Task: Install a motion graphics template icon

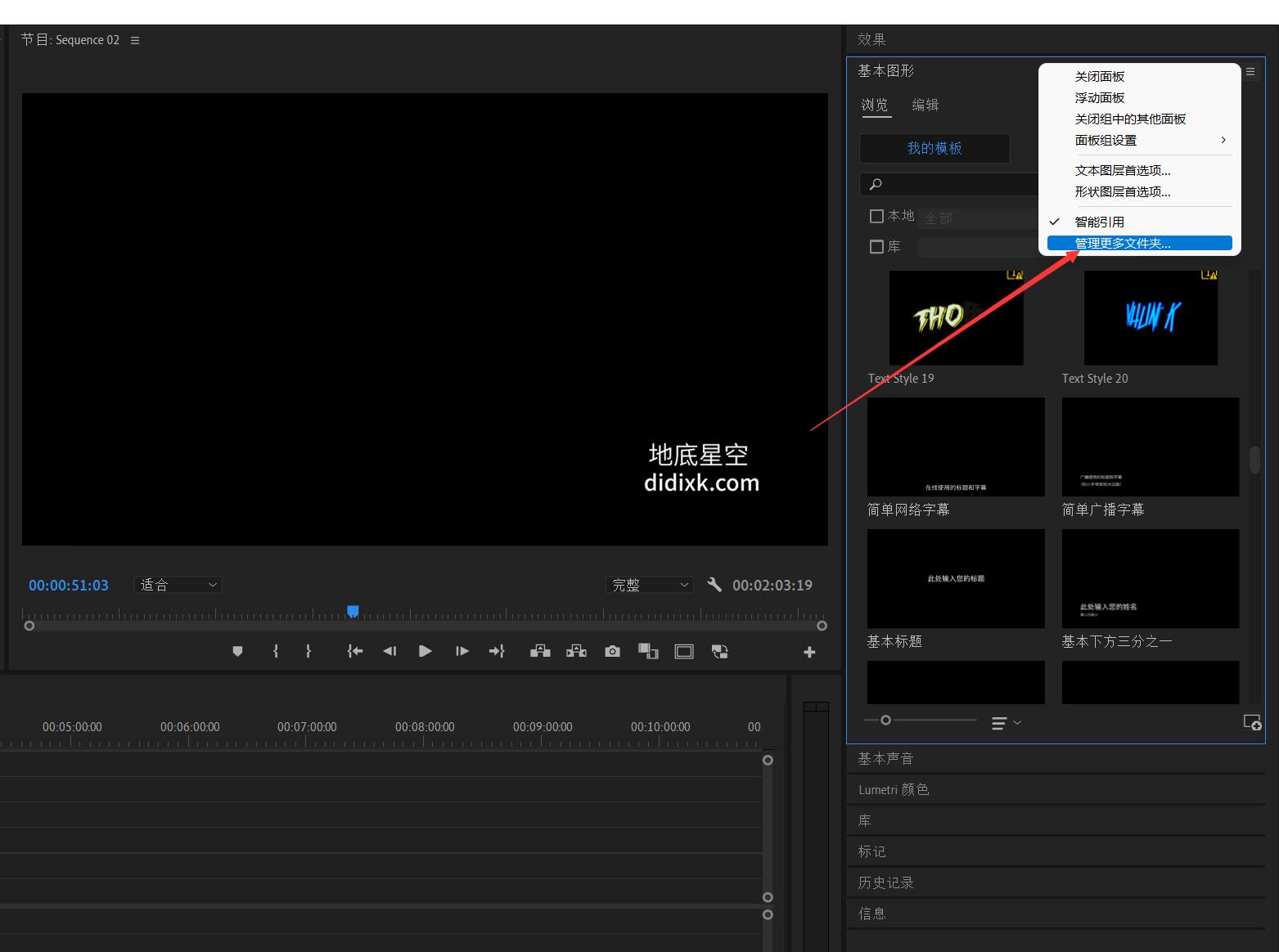Action: [1252, 722]
